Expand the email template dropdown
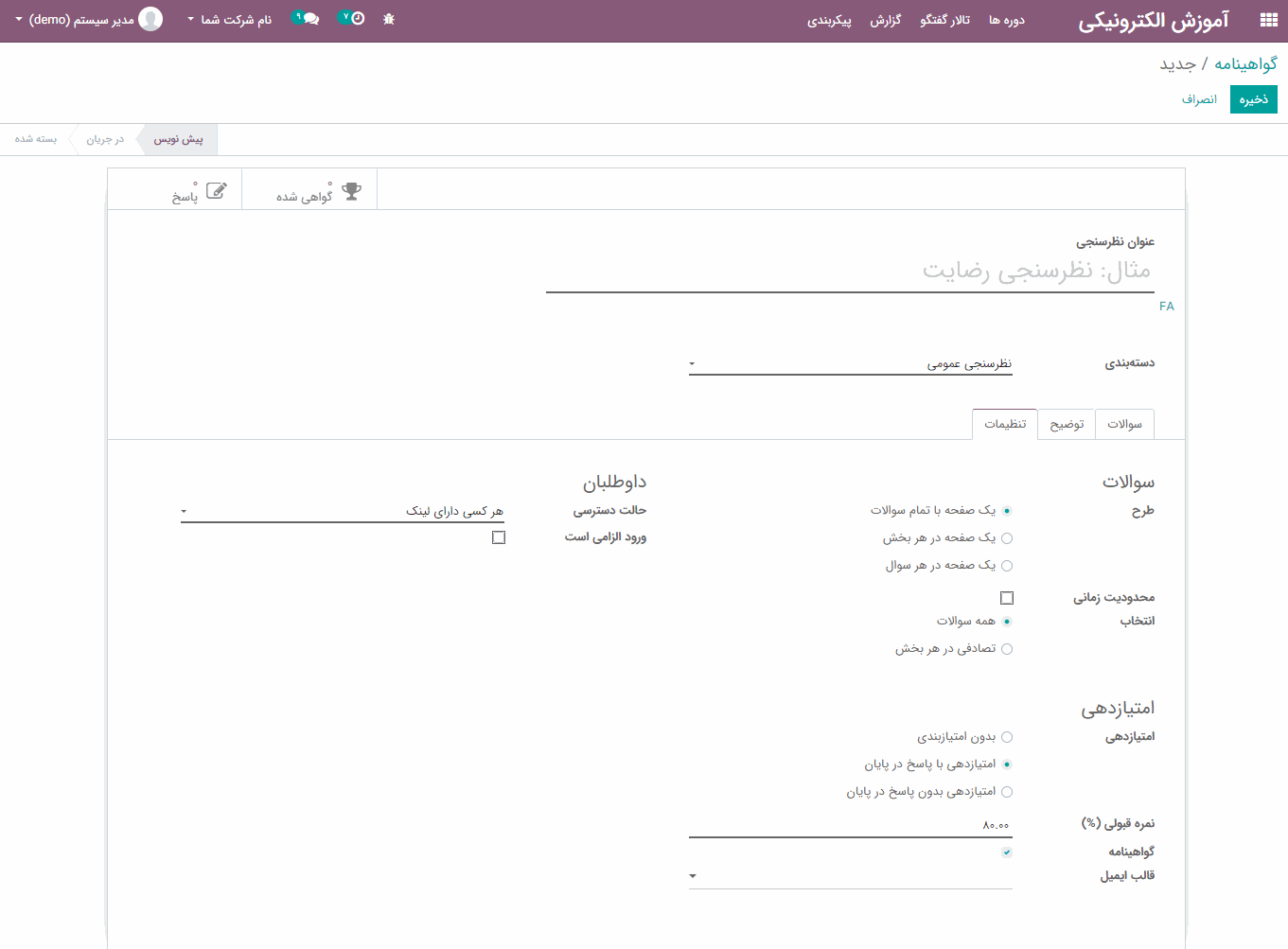1288x949 pixels. (851, 876)
